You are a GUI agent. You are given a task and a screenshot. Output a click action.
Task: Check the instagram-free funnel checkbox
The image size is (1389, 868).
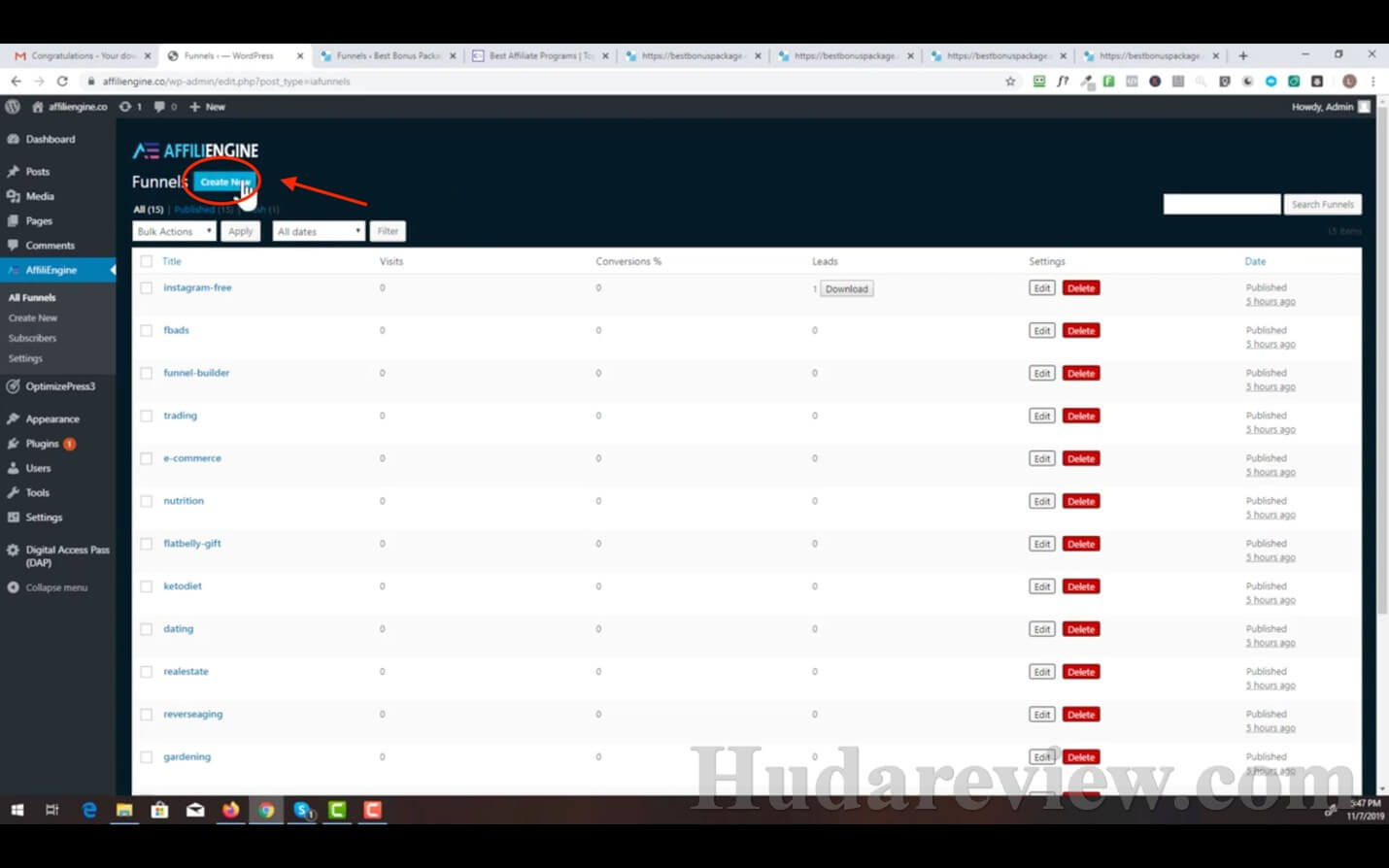click(x=147, y=288)
